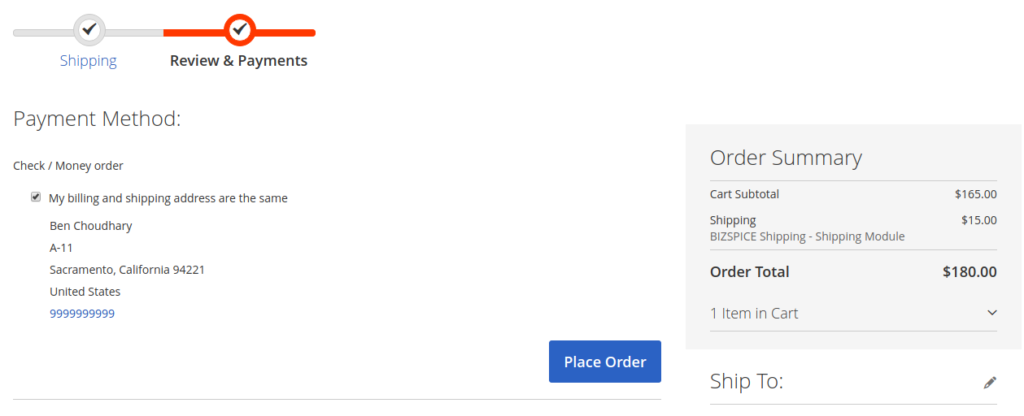The width and height of the screenshot is (1024, 416).
Task: Select the Review & Payments step label
Action: pos(238,61)
